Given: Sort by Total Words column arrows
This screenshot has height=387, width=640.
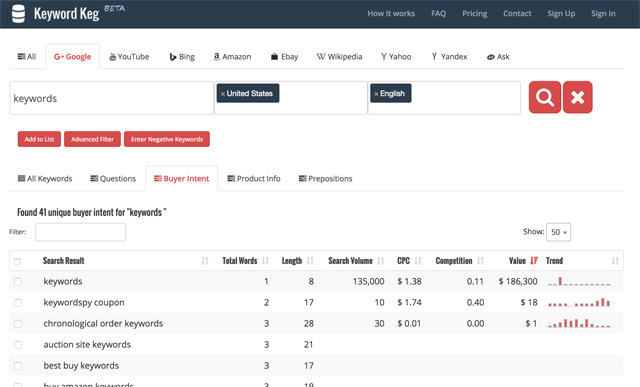Looking at the screenshot, I should 265,261.
